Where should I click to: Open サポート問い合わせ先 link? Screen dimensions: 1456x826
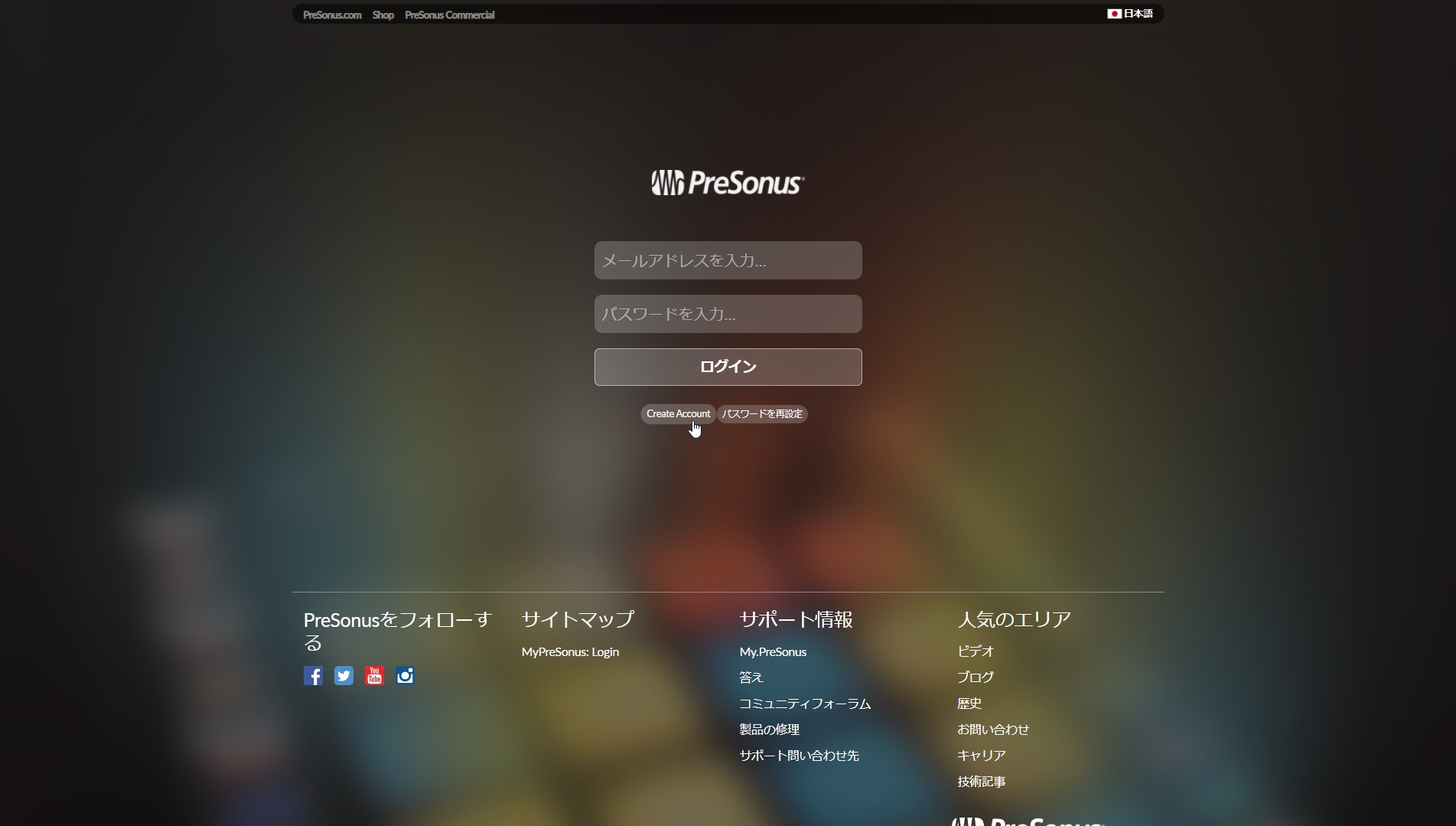(x=800, y=756)
